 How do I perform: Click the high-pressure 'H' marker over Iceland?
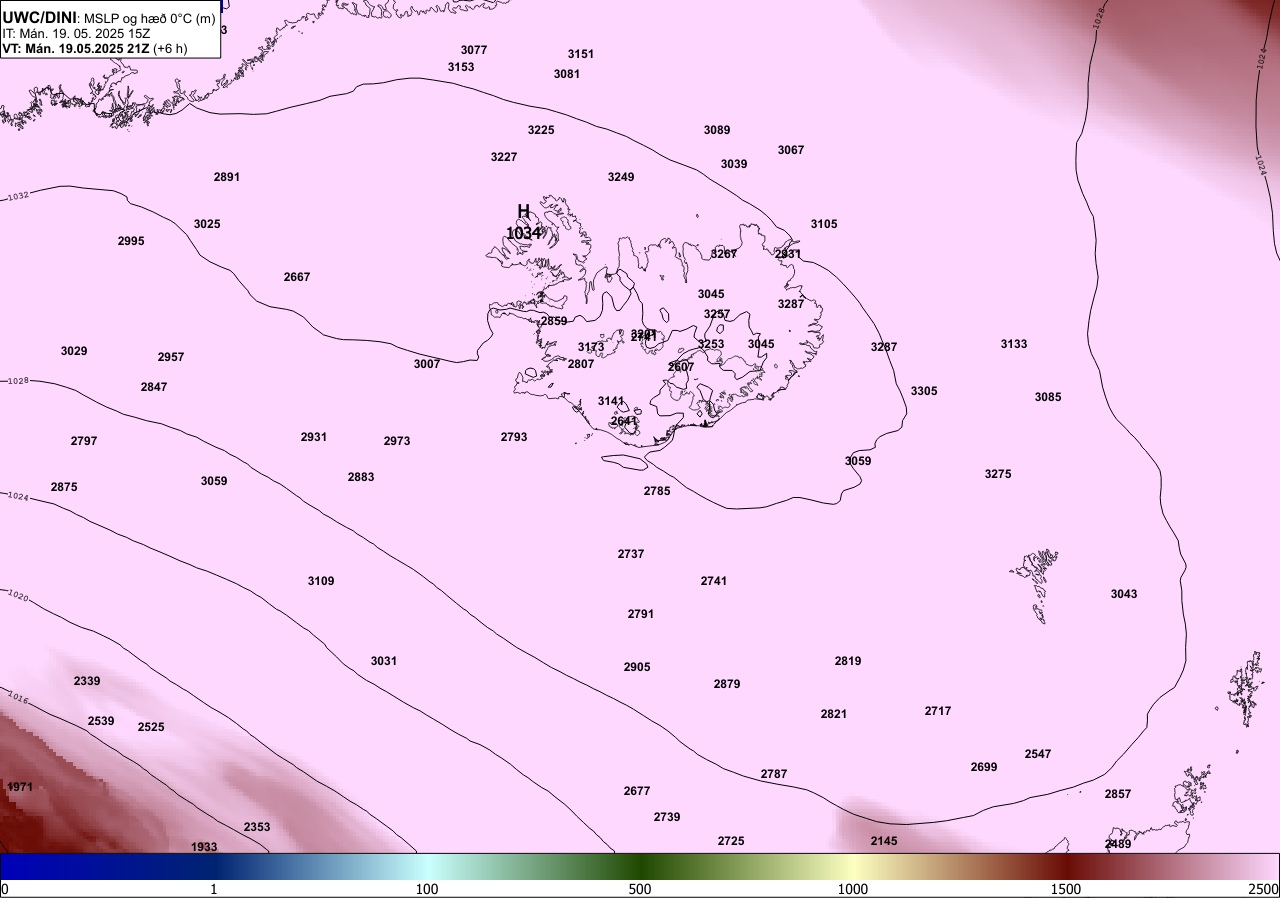523,211
